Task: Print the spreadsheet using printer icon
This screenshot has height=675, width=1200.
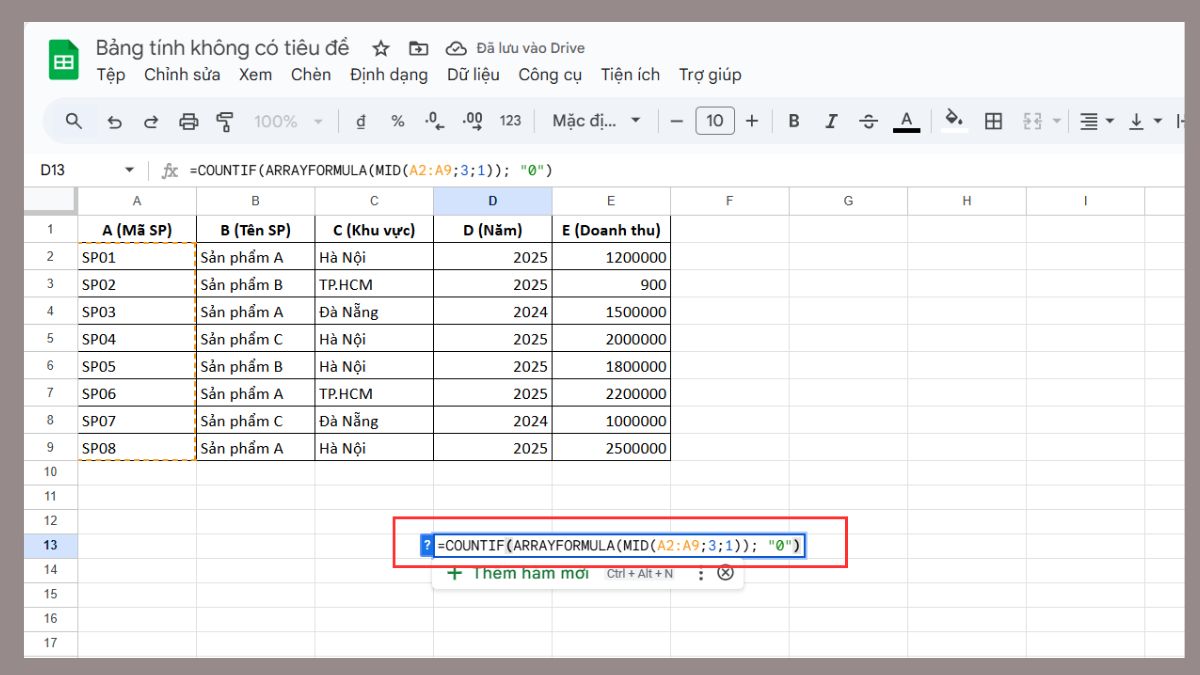Action: coord(188,121)
